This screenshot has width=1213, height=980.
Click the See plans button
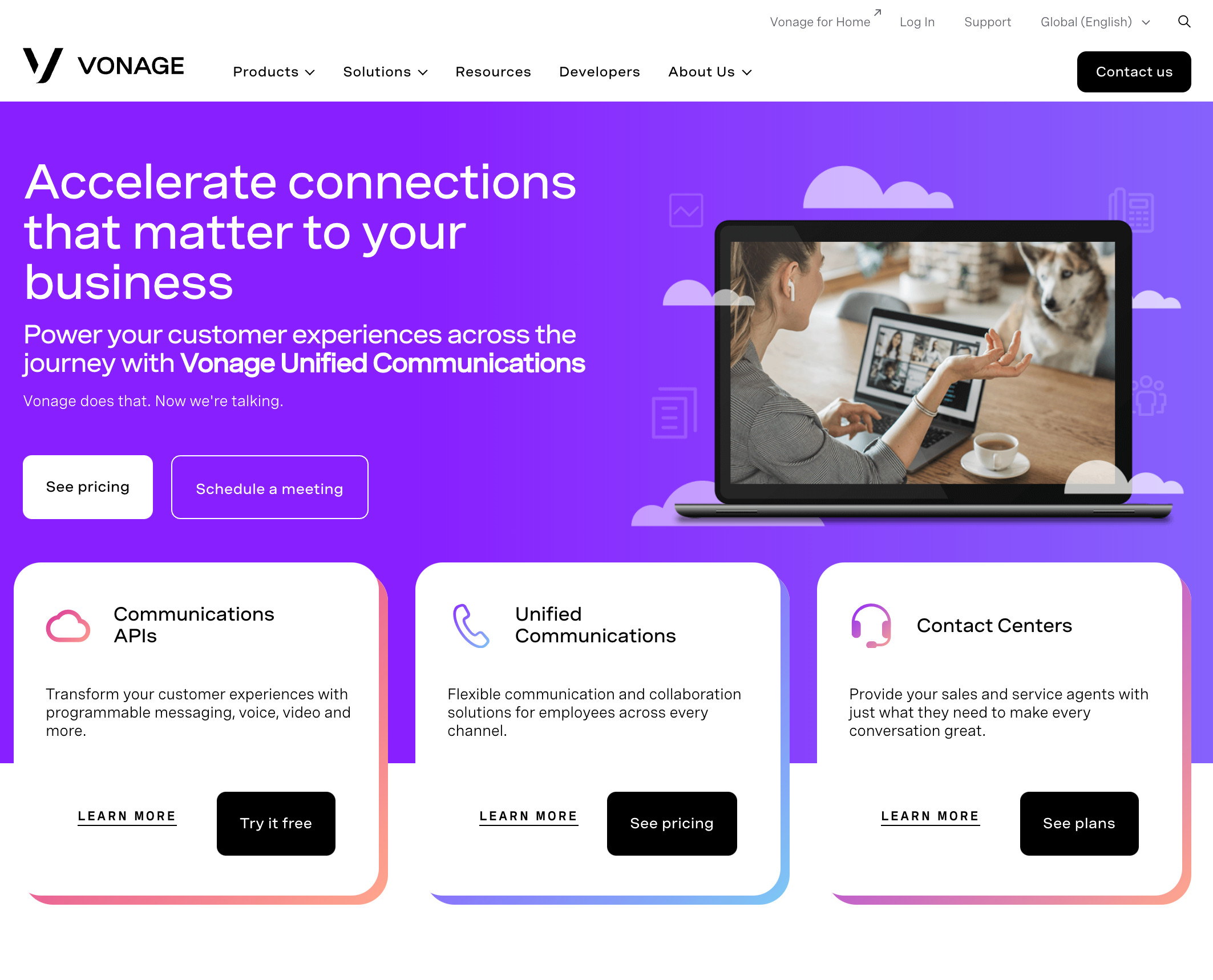pos(1079,823)
